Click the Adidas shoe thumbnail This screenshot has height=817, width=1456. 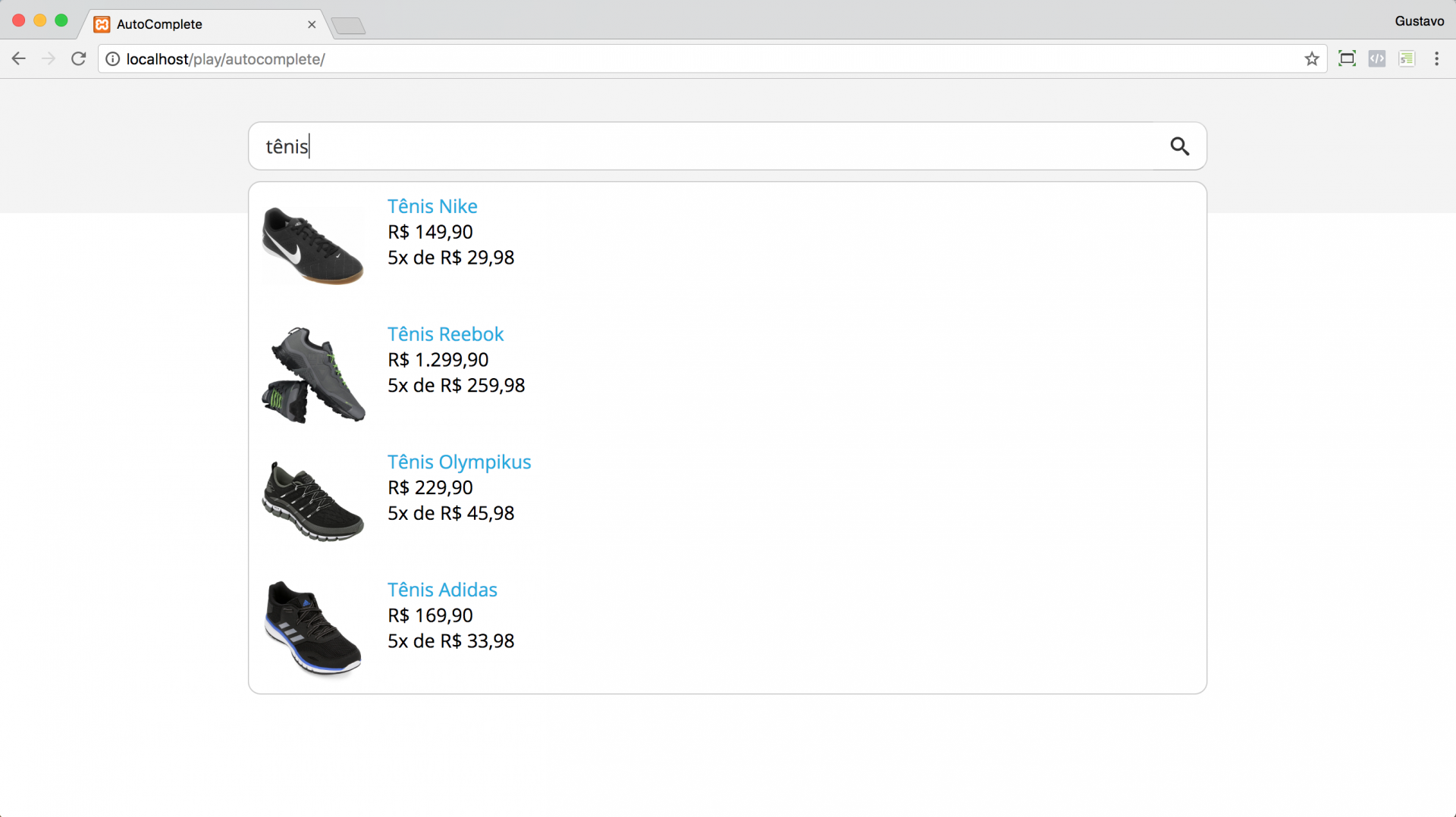point(312,628)
